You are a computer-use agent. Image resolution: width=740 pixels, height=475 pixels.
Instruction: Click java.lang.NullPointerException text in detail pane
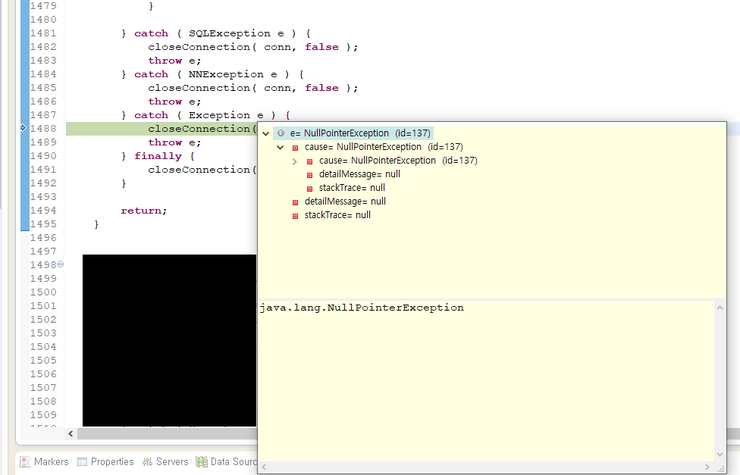click(361, 308)
